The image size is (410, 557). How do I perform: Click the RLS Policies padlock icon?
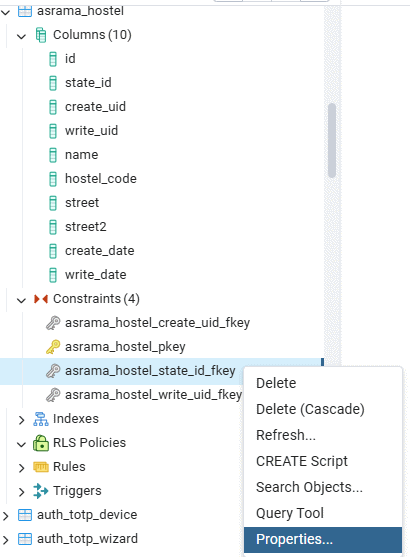coord(41,443)
